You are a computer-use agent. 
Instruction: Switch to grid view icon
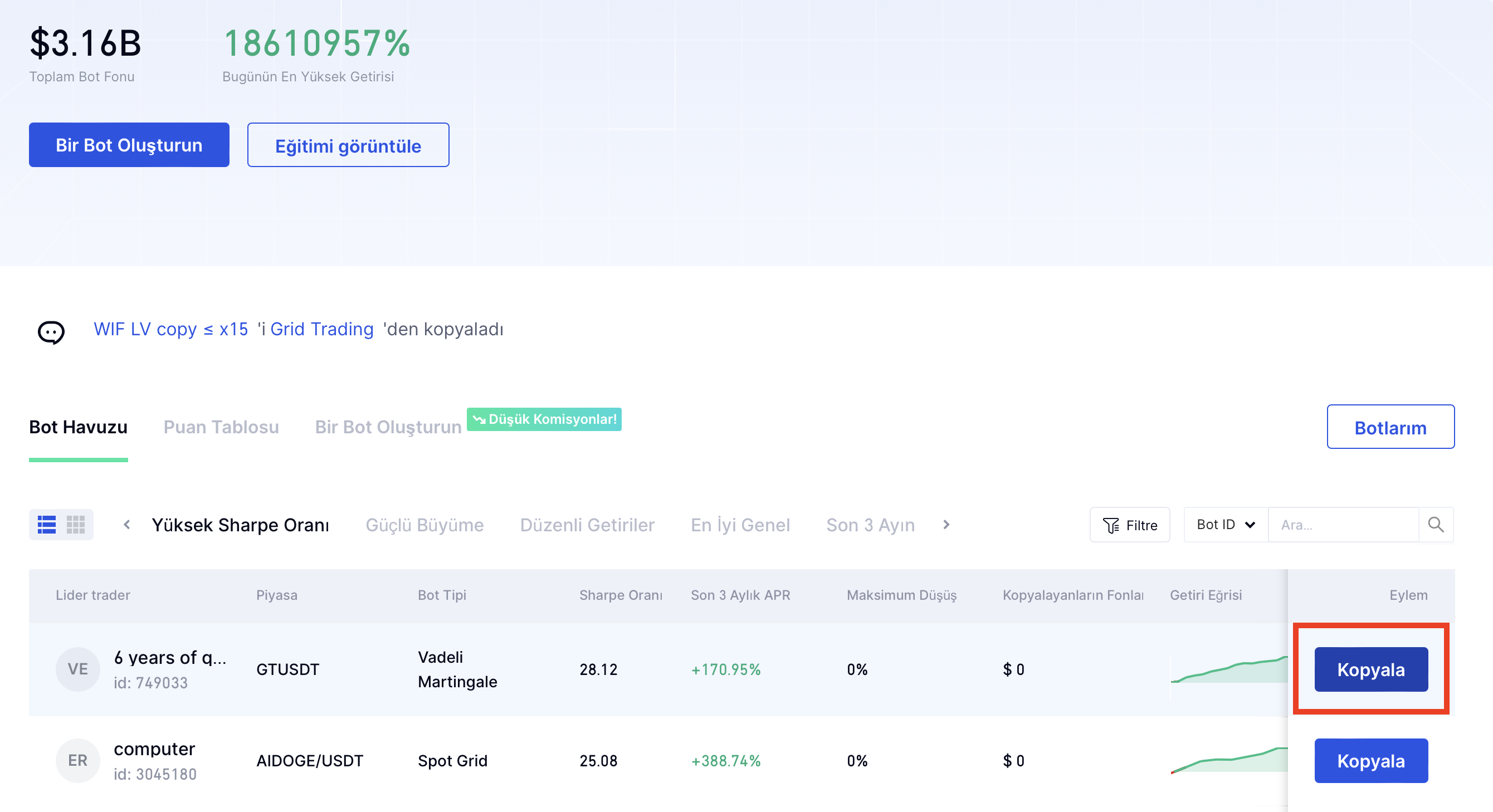[x=76, y=525]
